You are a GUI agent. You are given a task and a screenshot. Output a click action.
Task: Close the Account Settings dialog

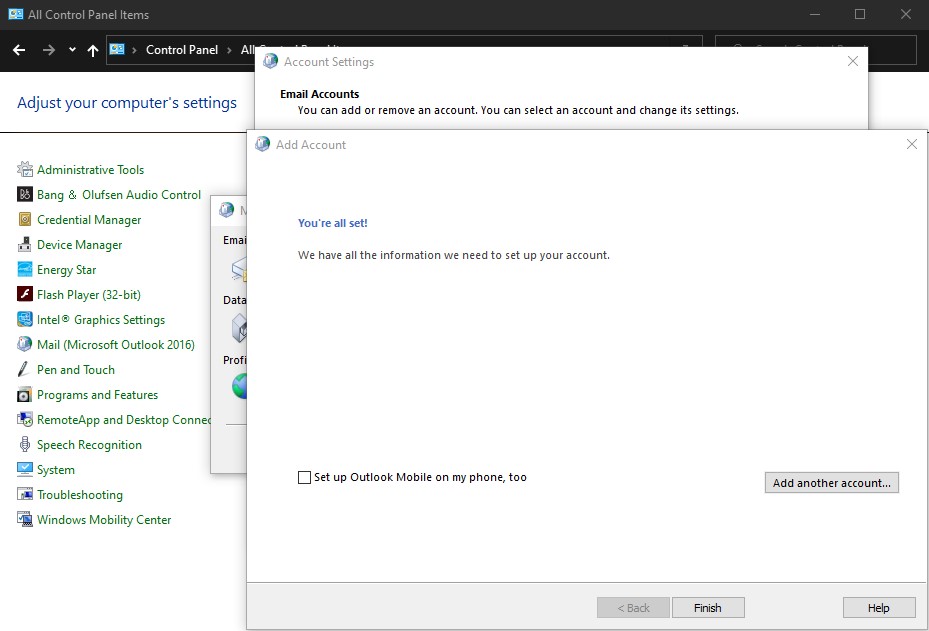pos(853,61)
